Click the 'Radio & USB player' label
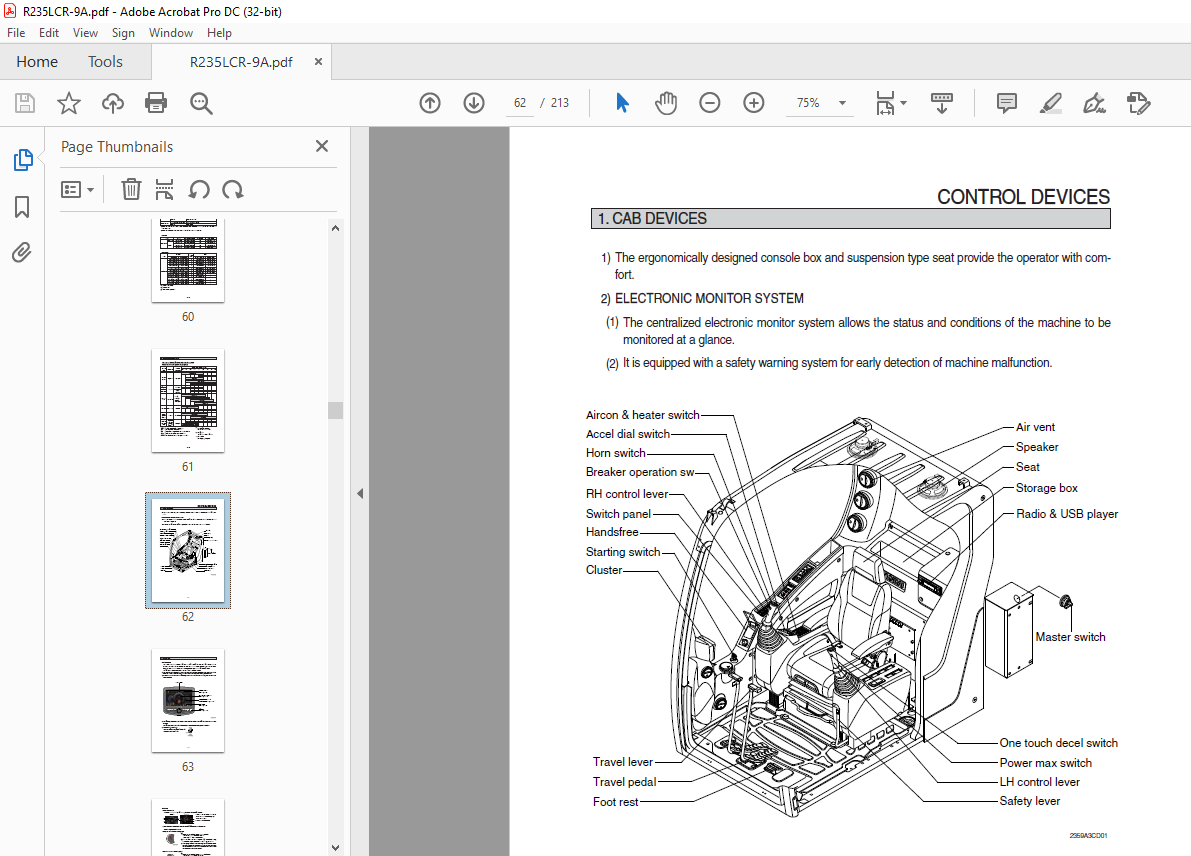The height and width of the screenshot is (856, 1191). (1067, 514)
